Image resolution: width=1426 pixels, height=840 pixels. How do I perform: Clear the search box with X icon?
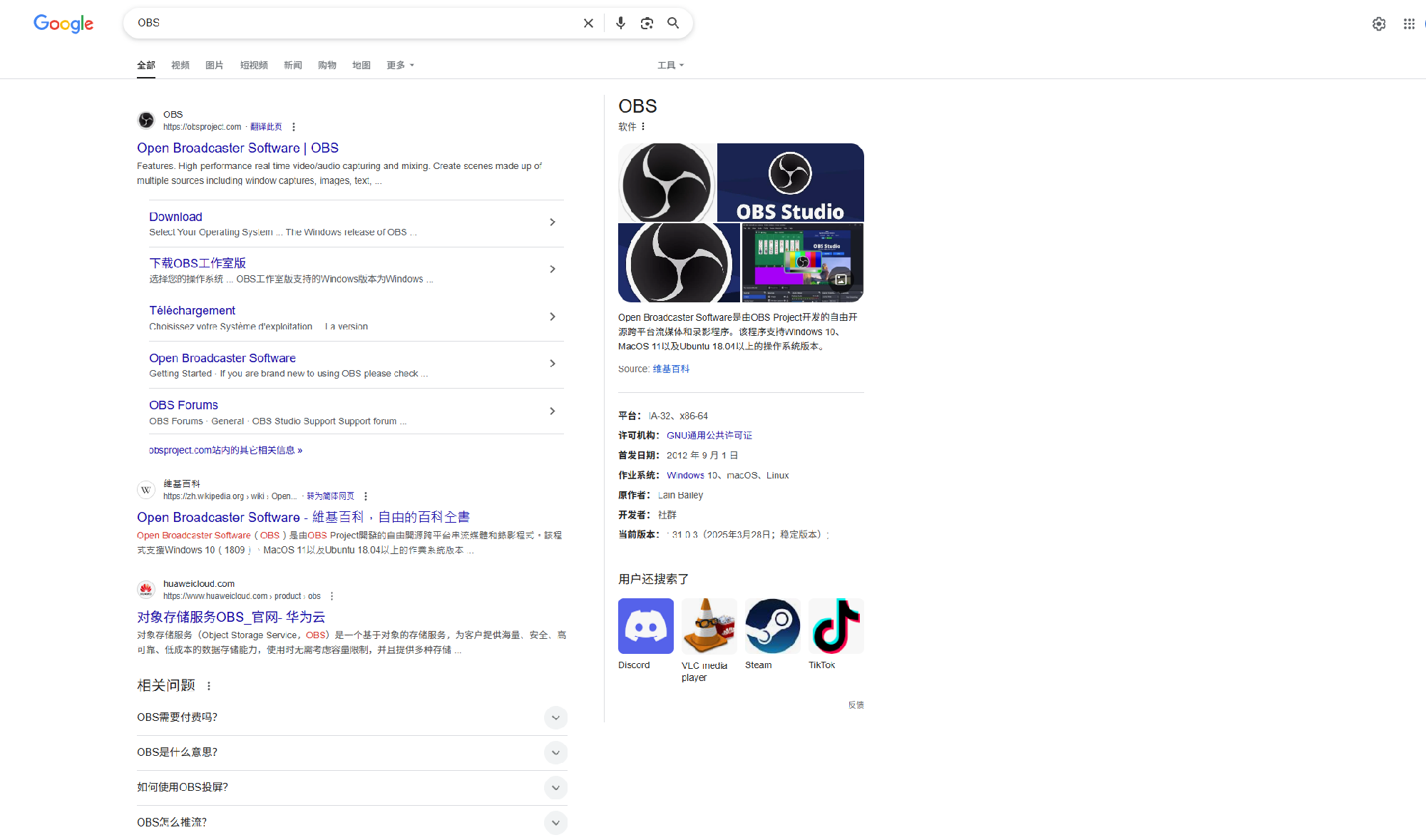pyautogui.click(x=588, y=24)
